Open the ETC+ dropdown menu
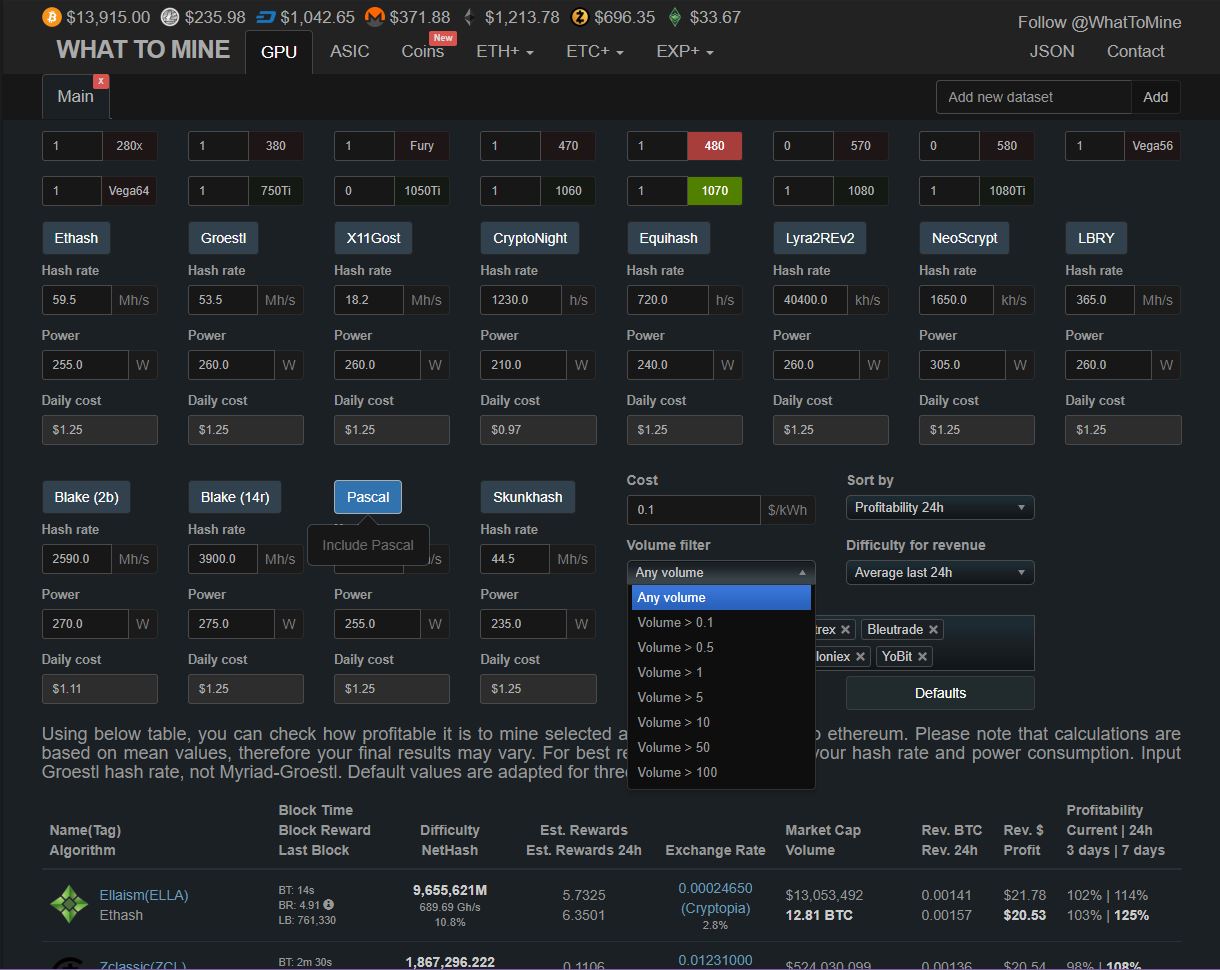Viewport: 1220px width, 970px height. coord(594,51)
